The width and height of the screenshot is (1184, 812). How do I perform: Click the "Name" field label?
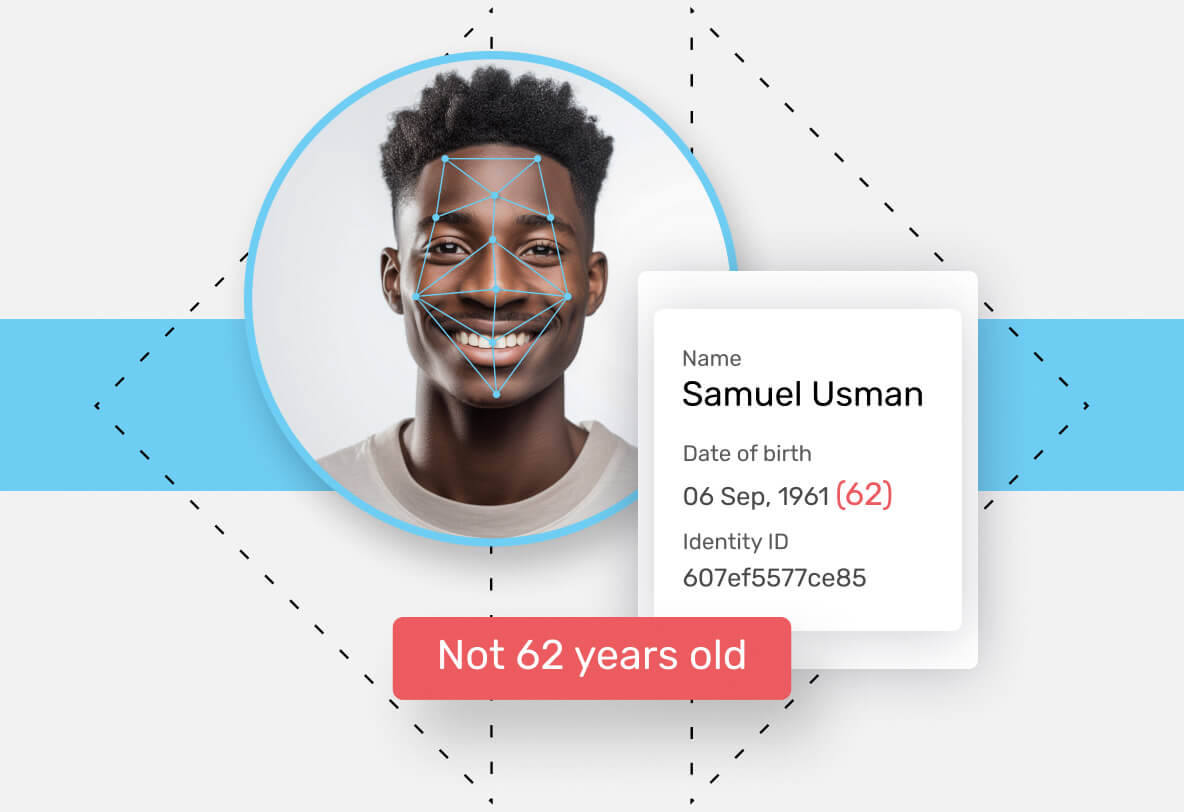[711, 358]
